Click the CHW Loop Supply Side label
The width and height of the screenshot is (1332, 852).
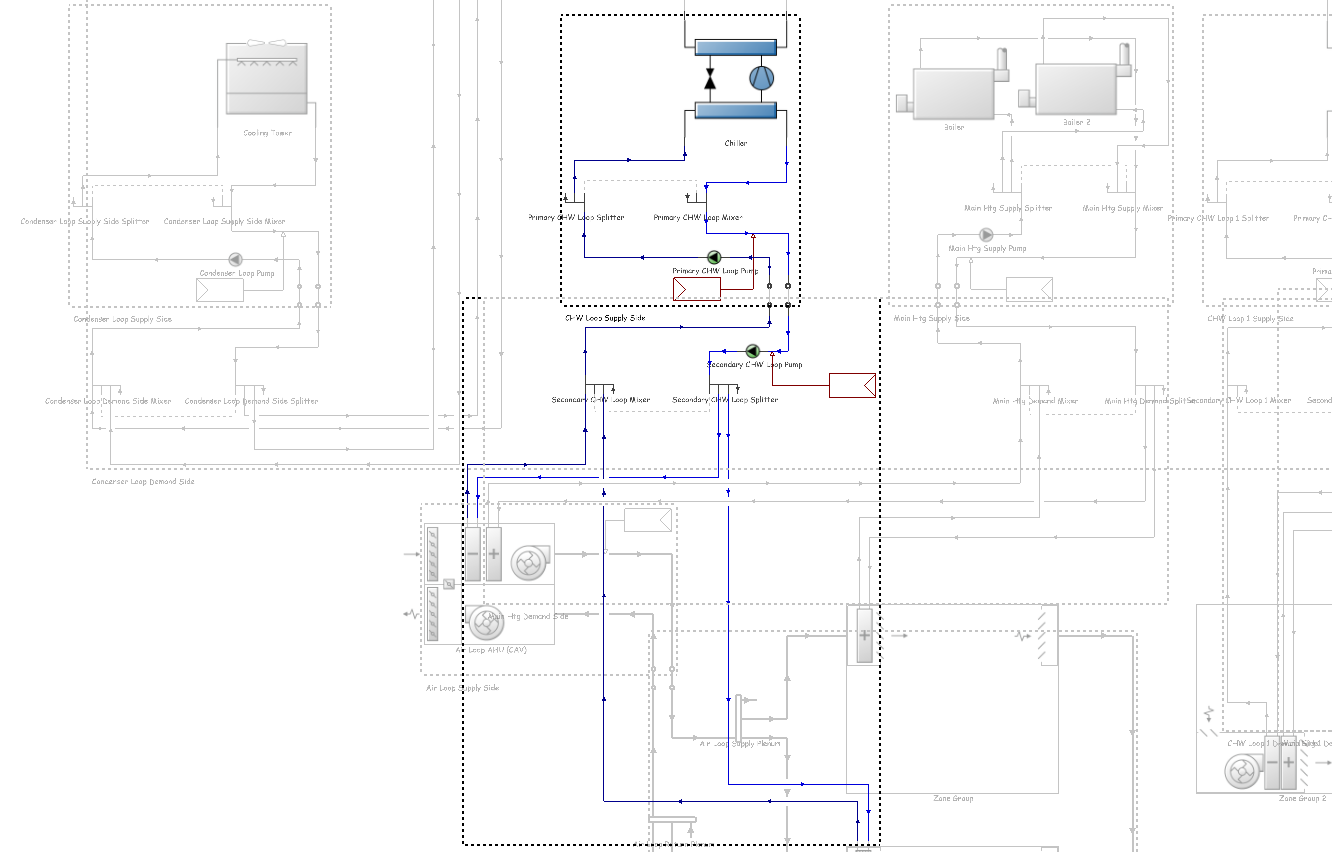(605, 318)
